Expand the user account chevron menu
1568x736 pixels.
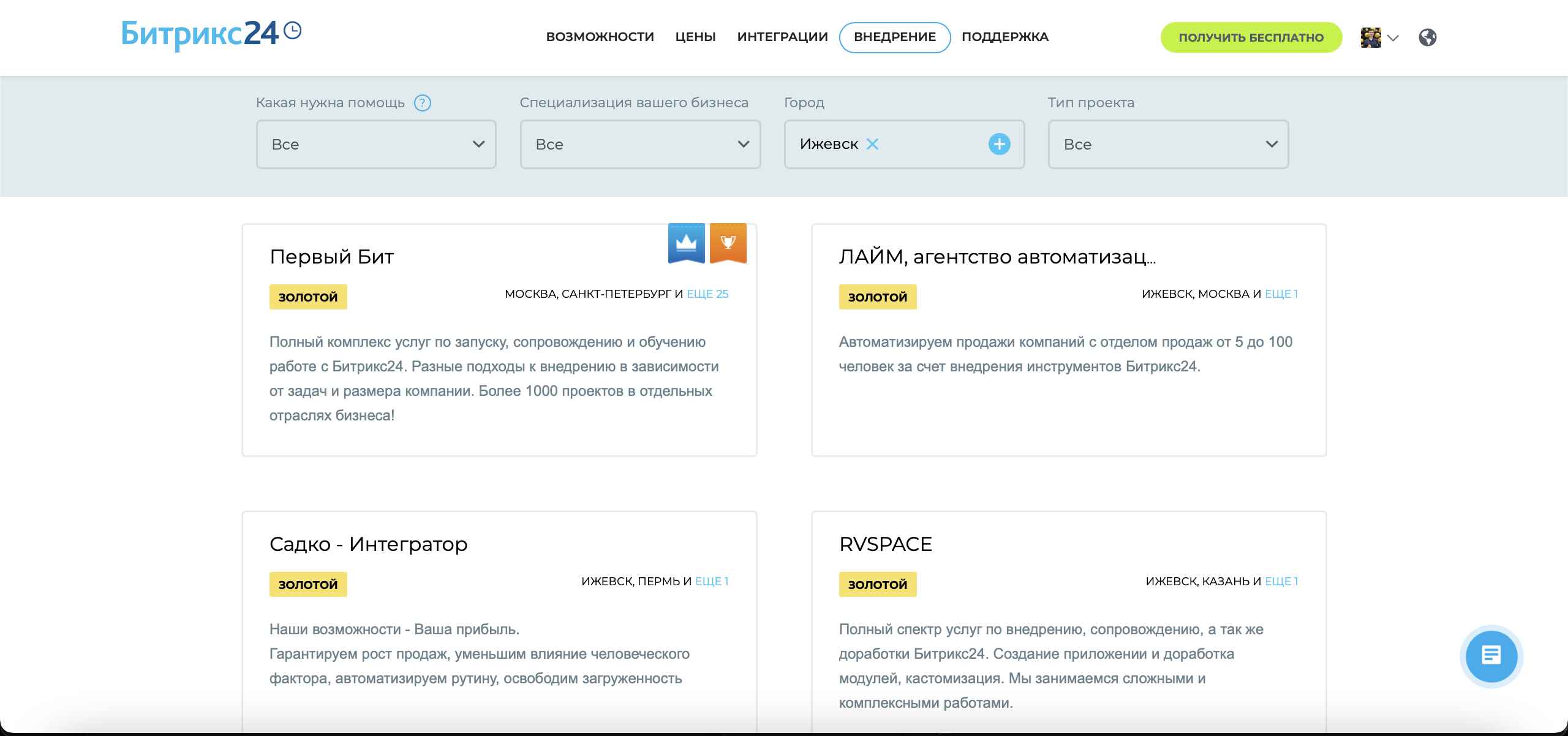1393,38
